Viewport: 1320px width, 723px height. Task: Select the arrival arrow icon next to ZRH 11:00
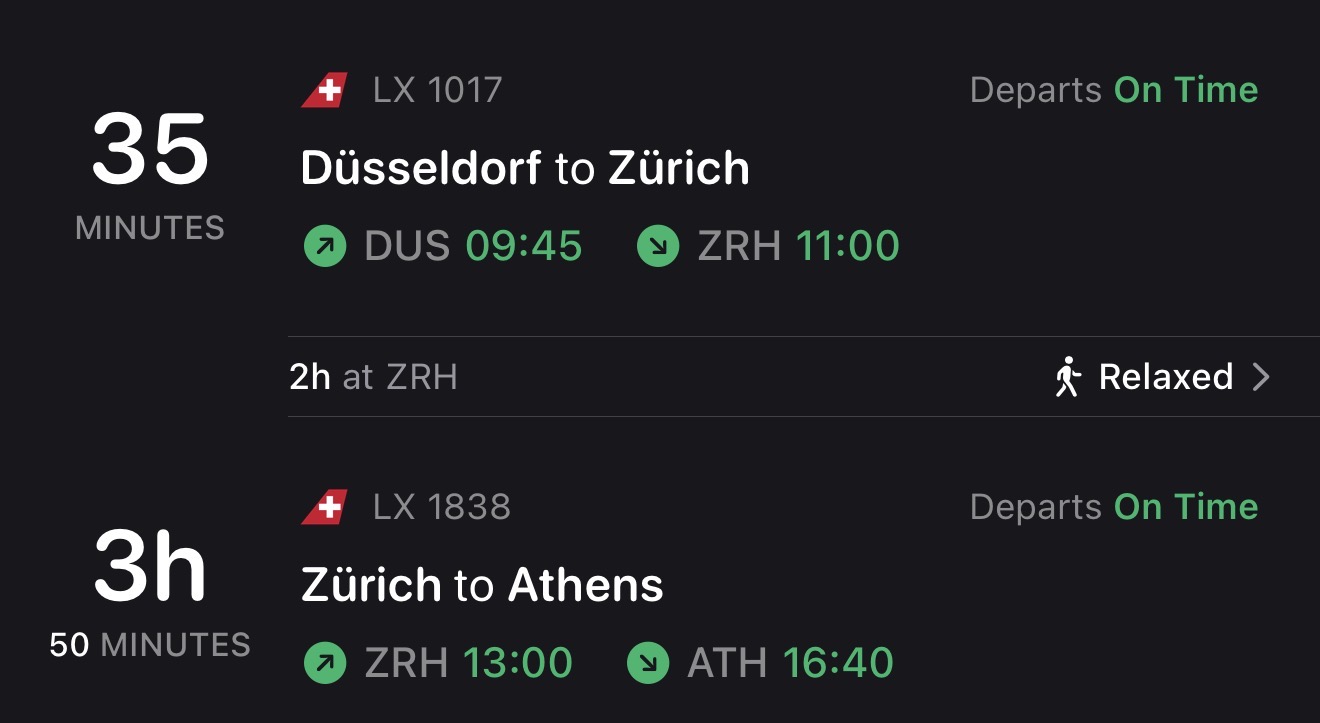[x=657, y=245]
